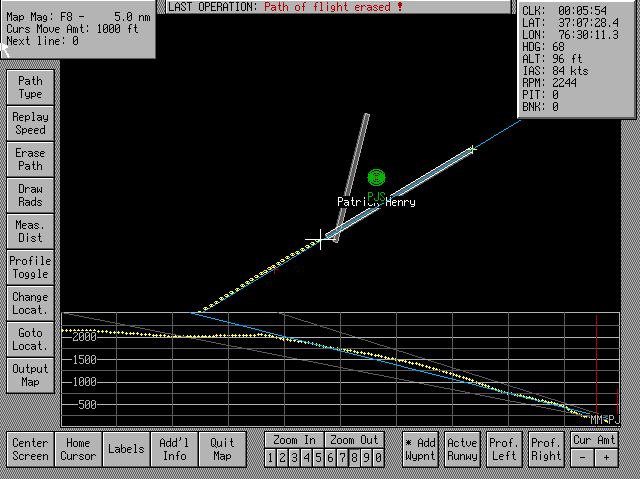Viewport: 640px width, 479px height.
Task: Click the Zoom In button
Action: pyautogui.click(x=294, y=440)
